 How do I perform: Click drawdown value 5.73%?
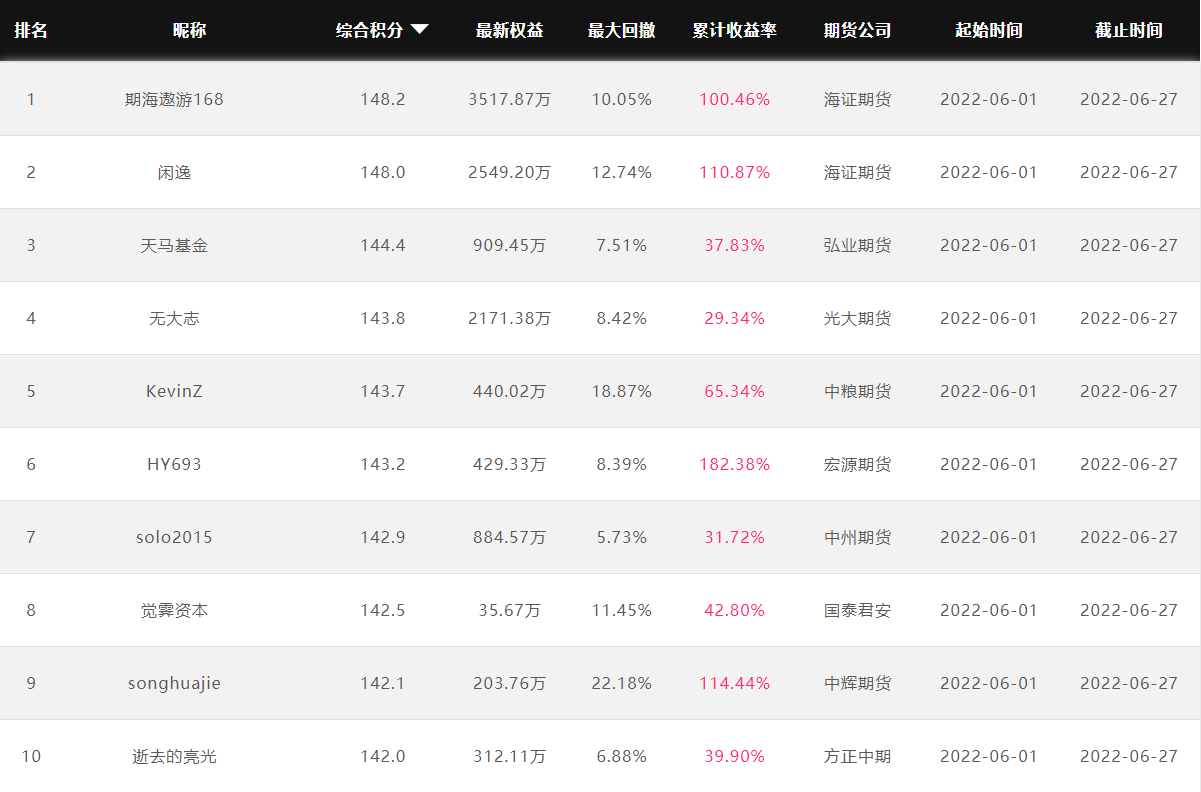point(622,537)
